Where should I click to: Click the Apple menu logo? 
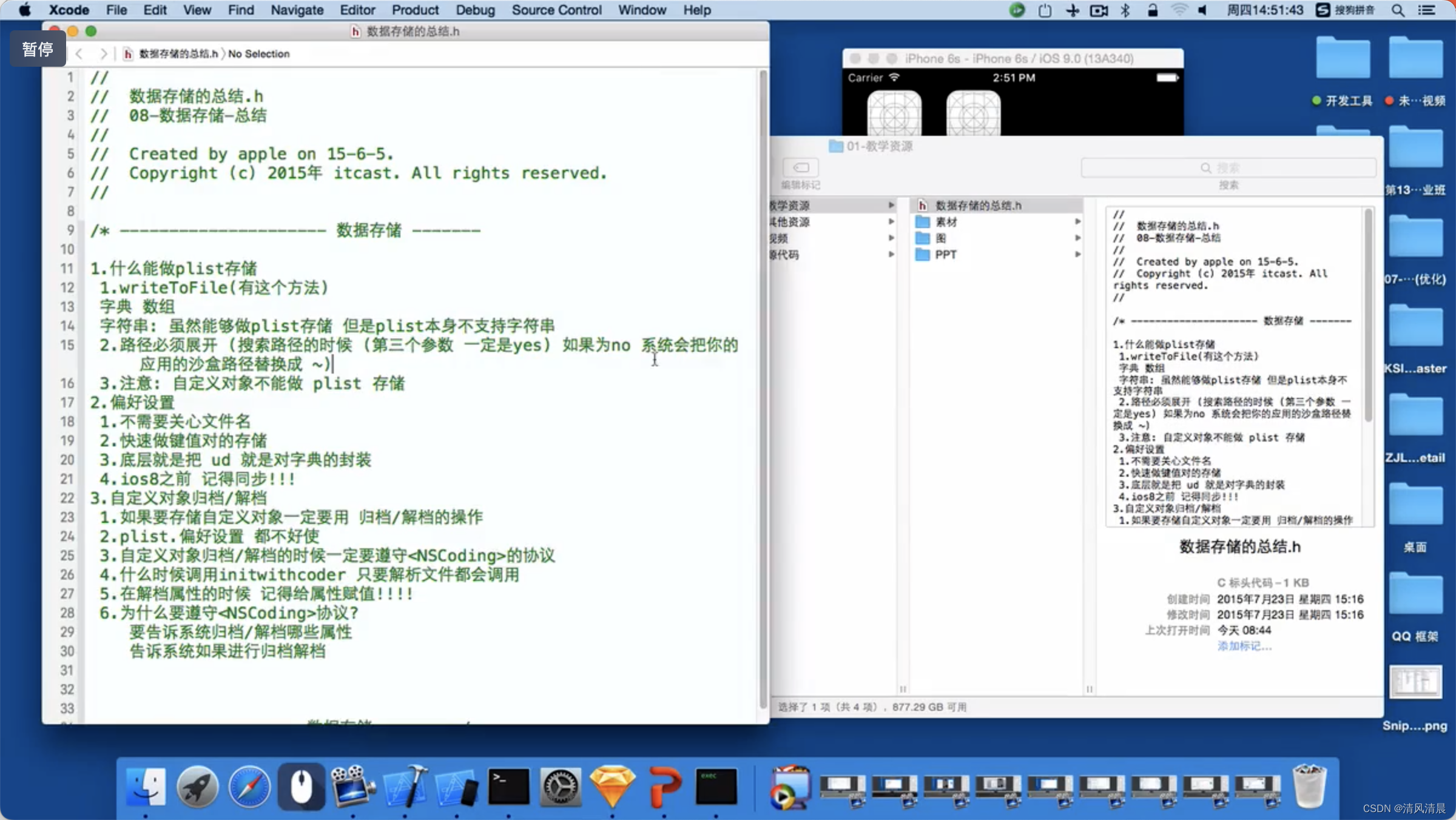click(x=25, y=10)
